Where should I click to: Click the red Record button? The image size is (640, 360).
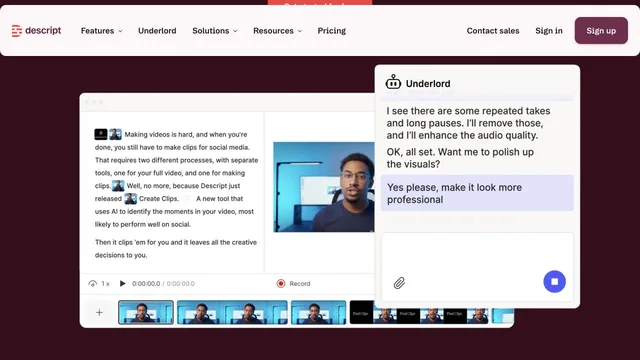tap(293, 283)
